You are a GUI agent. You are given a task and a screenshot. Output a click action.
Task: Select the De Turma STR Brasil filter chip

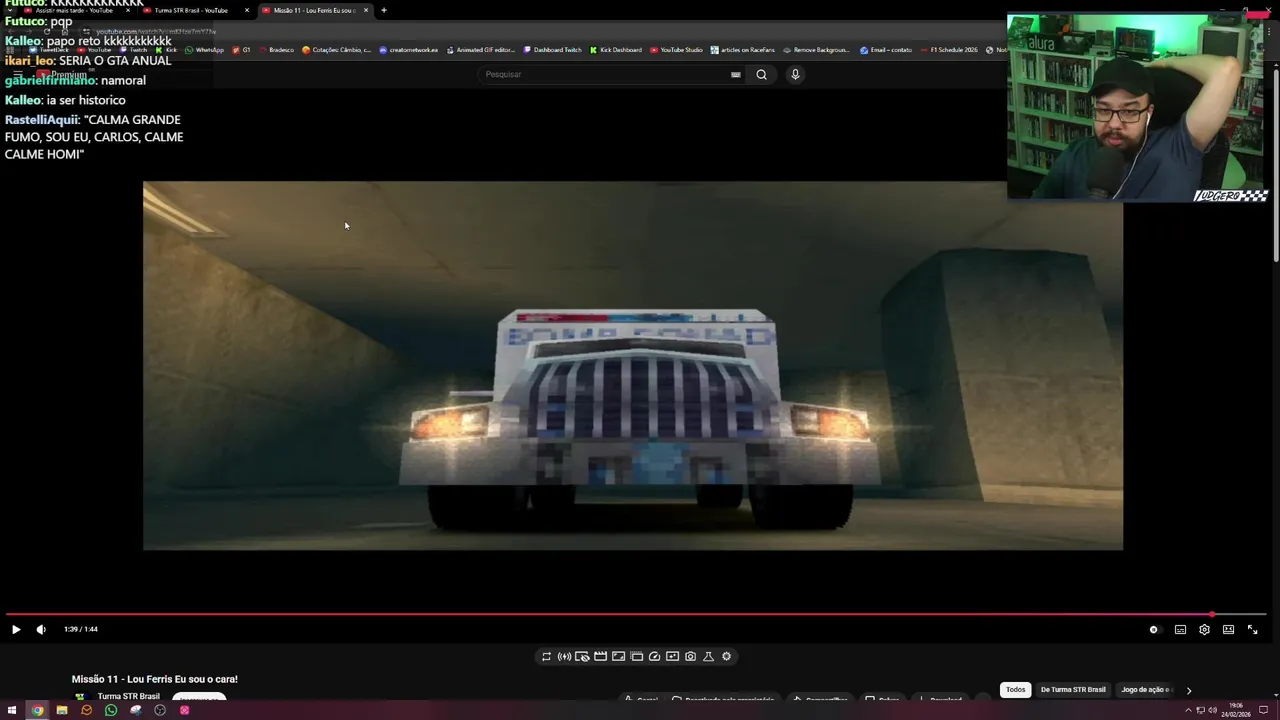pos(1073,690)
